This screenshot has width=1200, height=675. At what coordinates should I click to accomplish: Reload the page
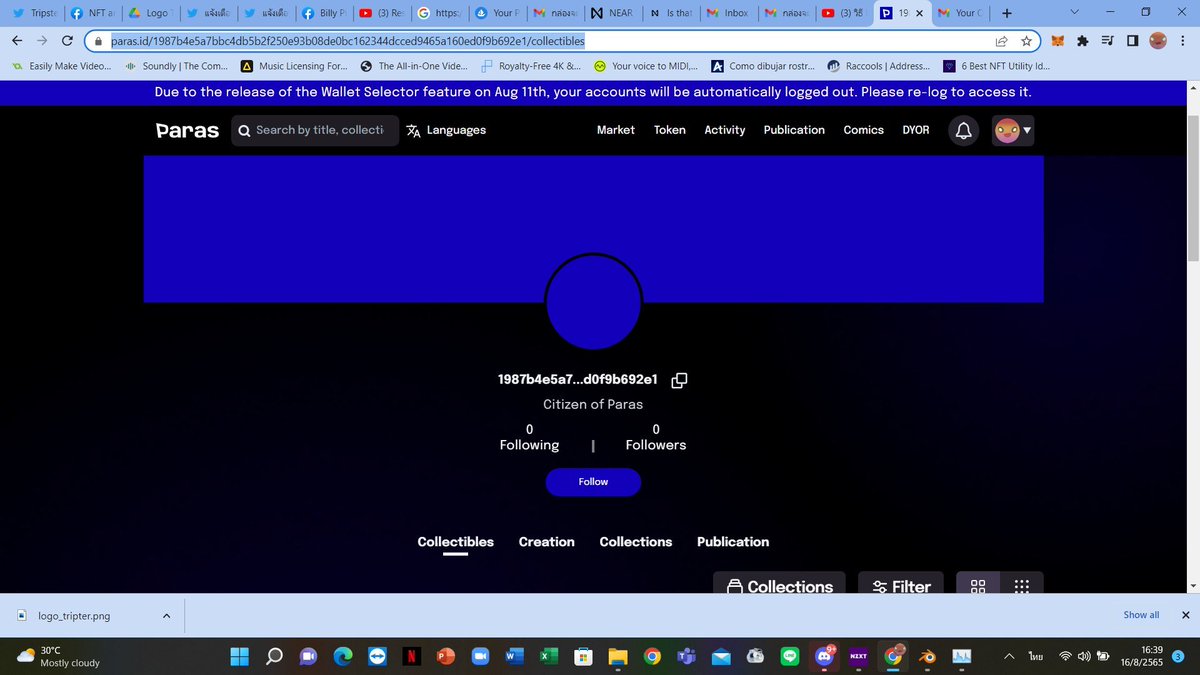(67, 41)
